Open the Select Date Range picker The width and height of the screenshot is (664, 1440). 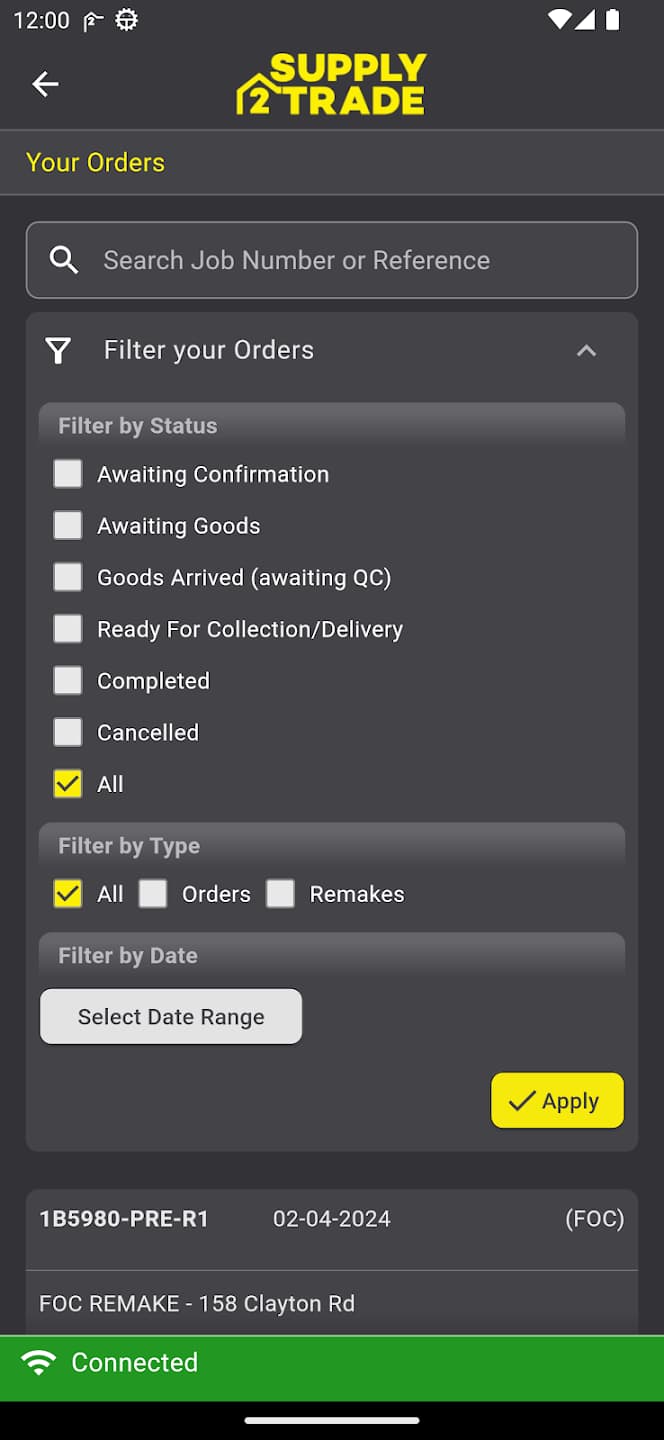pos(170,1016)
